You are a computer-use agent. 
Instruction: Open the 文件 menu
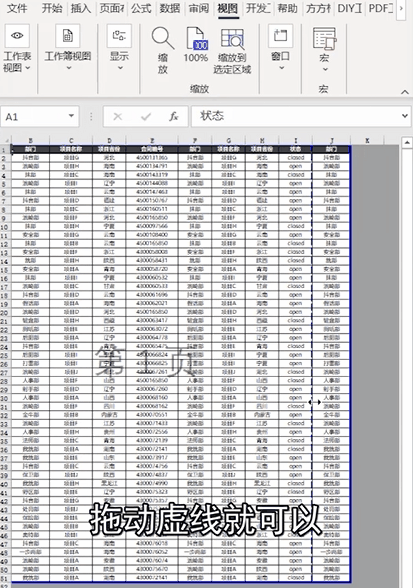[17, 8]
